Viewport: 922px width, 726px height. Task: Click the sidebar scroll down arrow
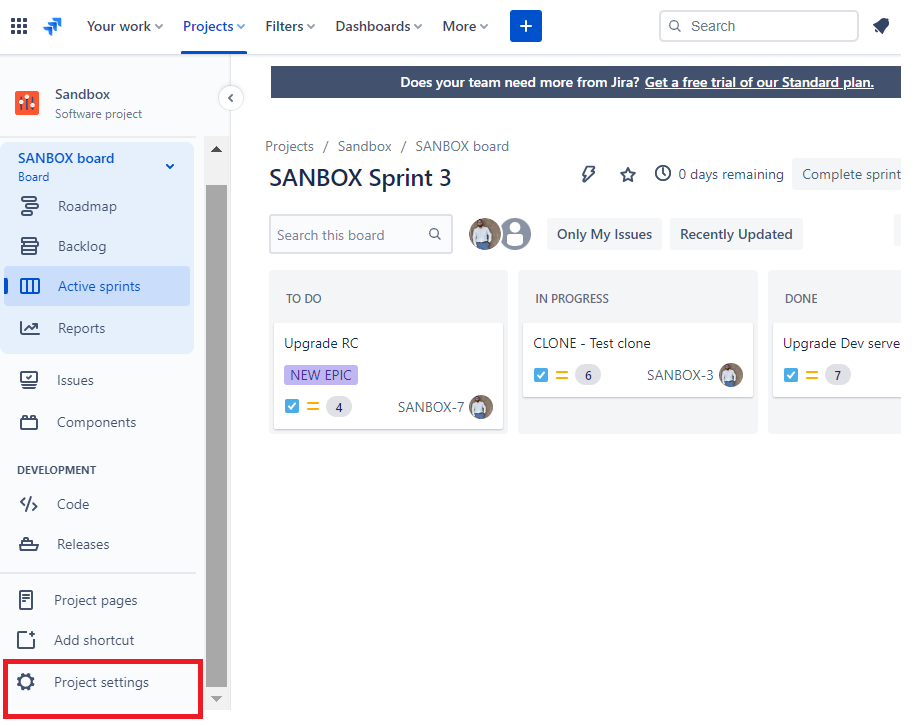click(216, 698)
